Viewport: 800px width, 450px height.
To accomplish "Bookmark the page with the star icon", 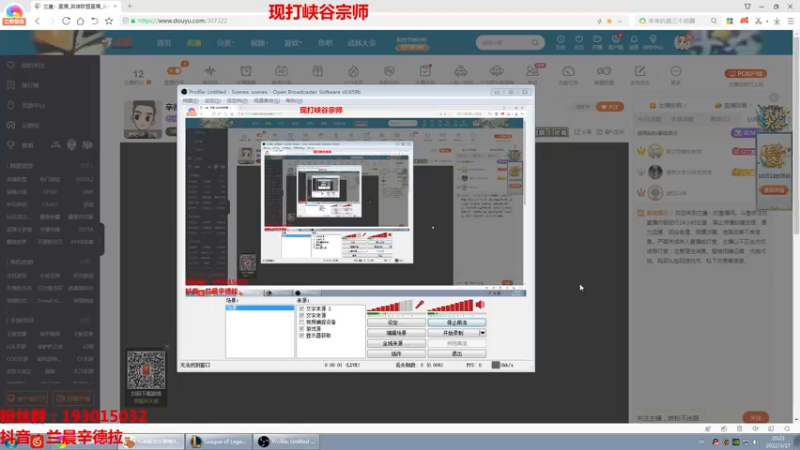I will click(109, 21).
